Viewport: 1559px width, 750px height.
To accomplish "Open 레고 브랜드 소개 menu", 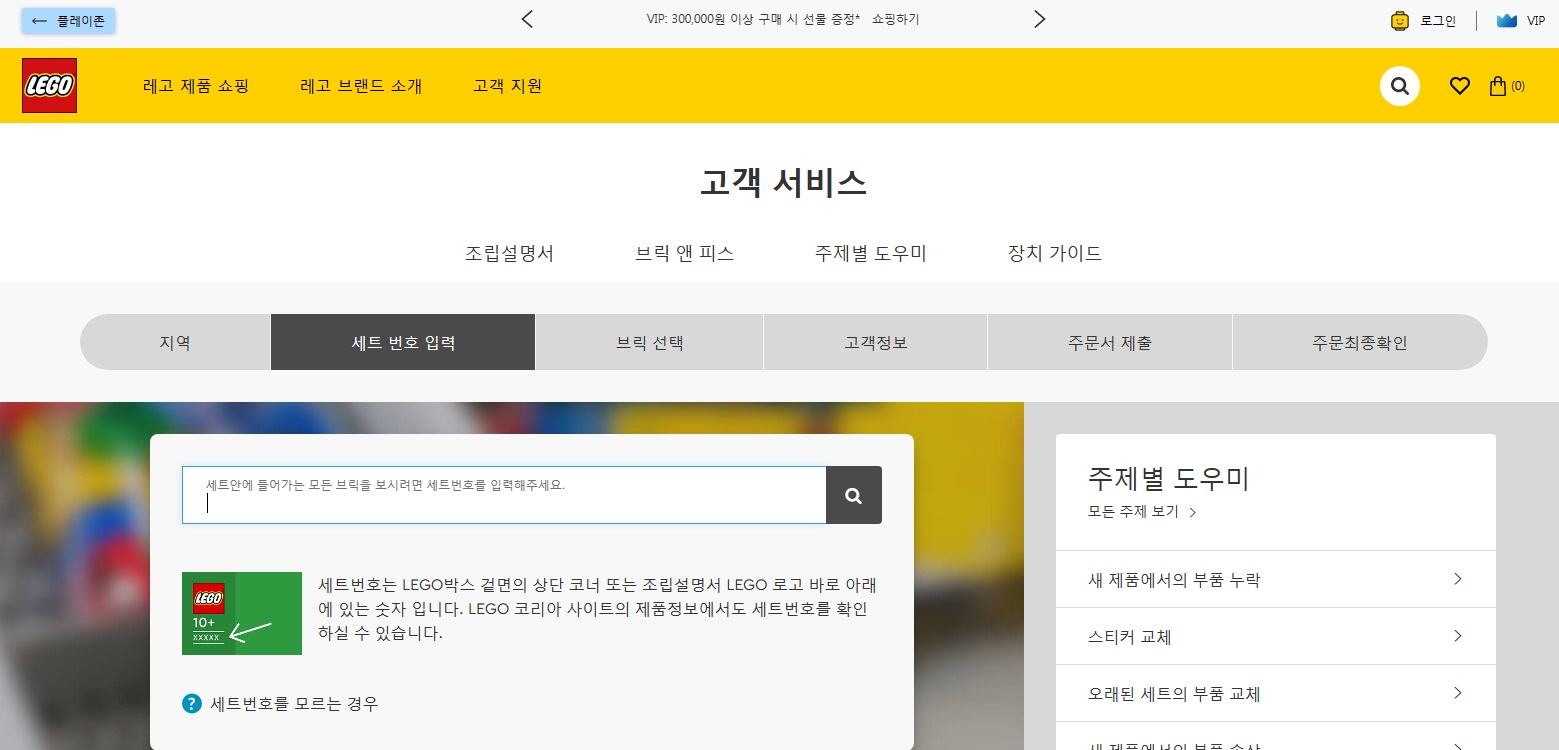I will point(361,86).
